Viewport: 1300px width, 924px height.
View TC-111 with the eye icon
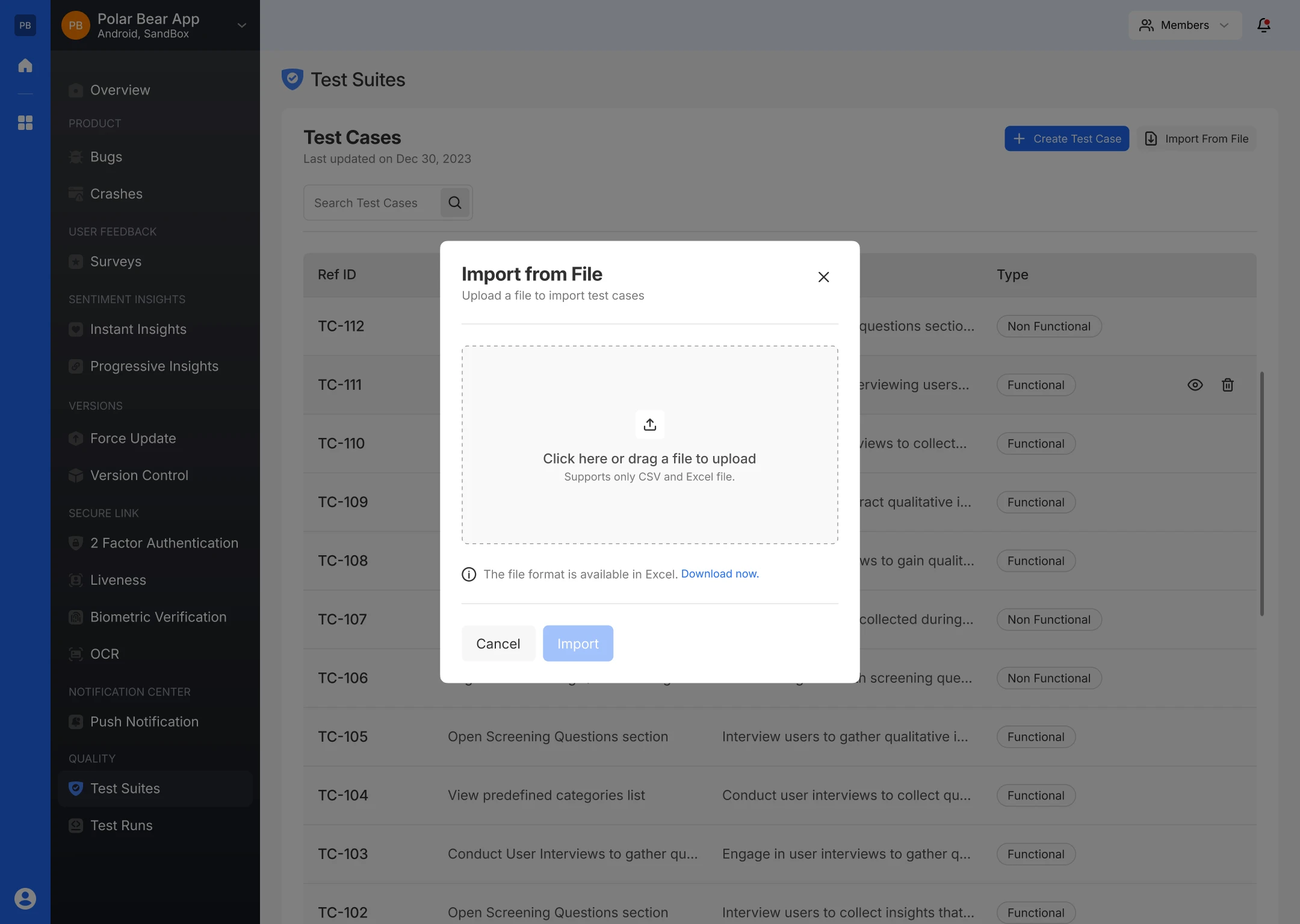tap(1195, 385)
